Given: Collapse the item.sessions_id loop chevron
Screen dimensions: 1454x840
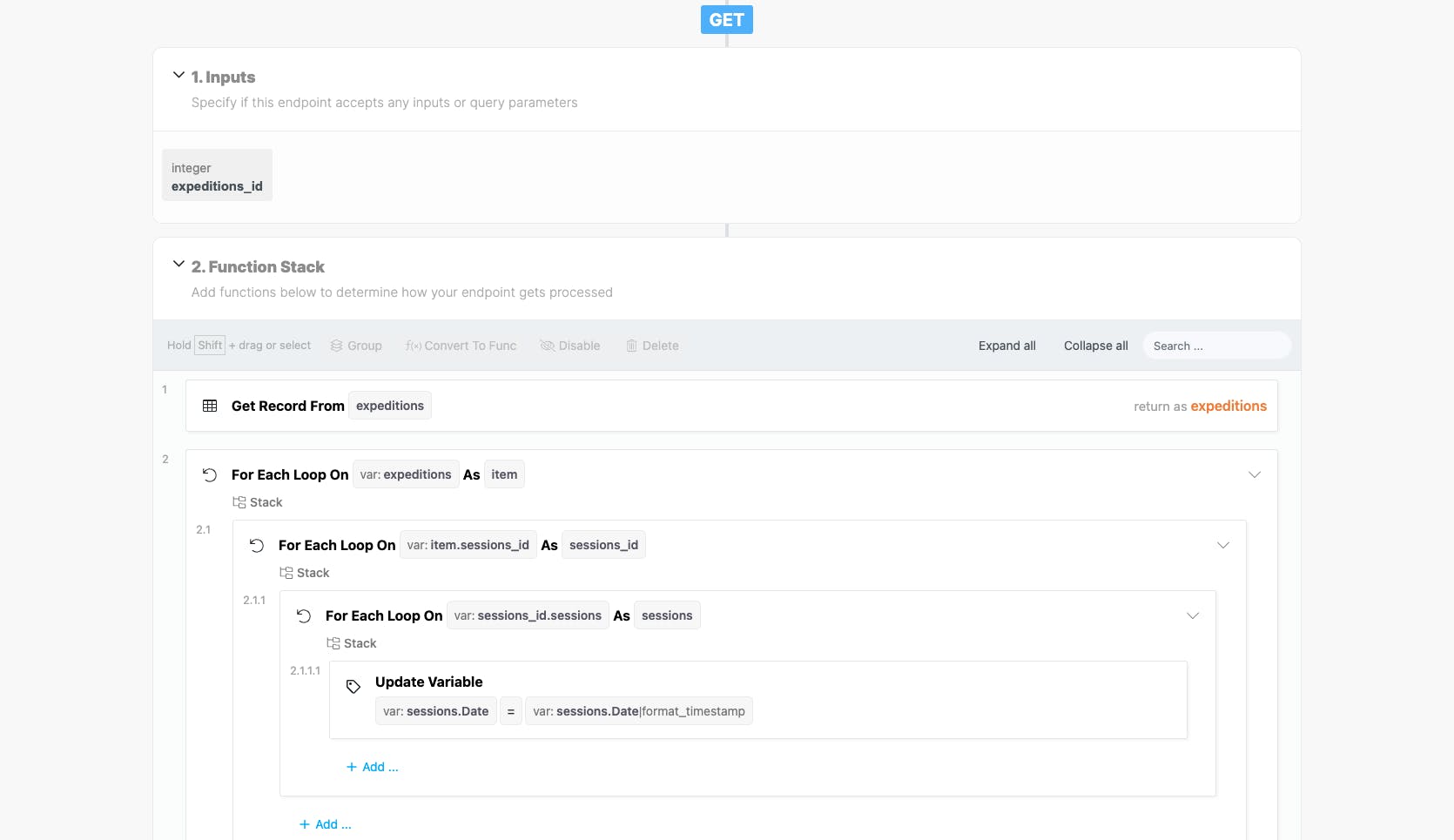Looking at the screenshot, I should point(1223,546).
